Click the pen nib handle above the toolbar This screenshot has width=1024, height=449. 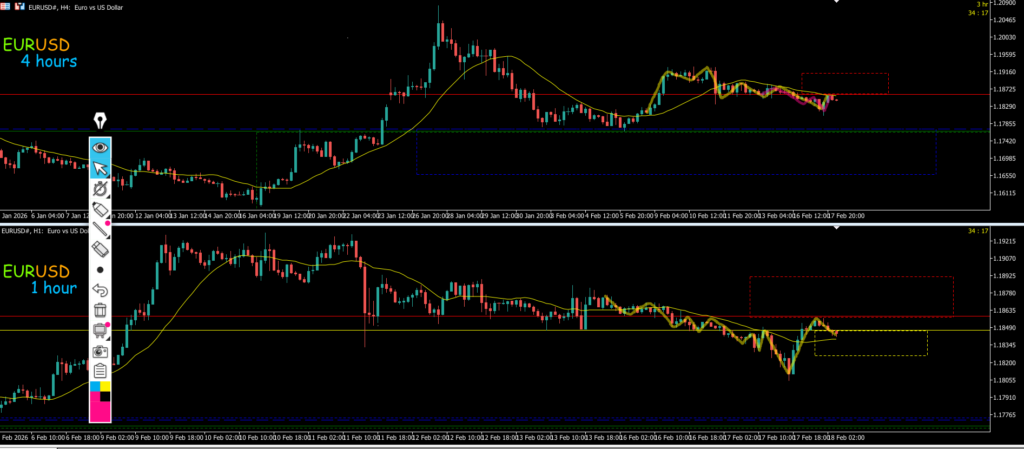tap(101, 121)
